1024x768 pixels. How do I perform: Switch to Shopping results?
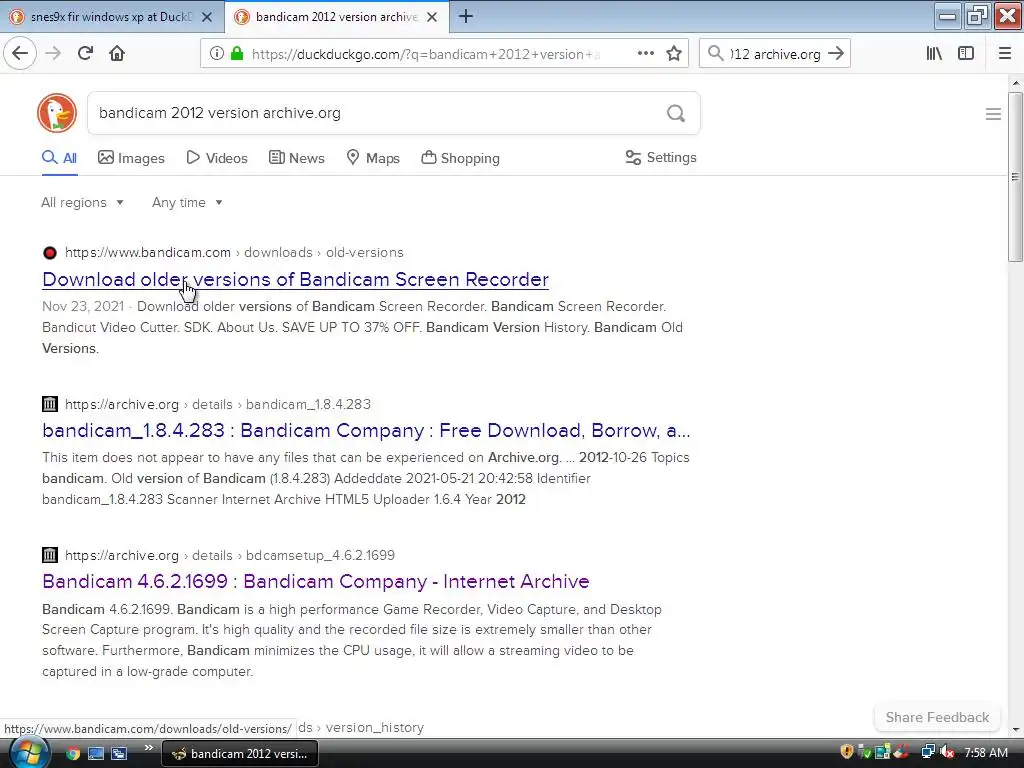coord(460,158)
